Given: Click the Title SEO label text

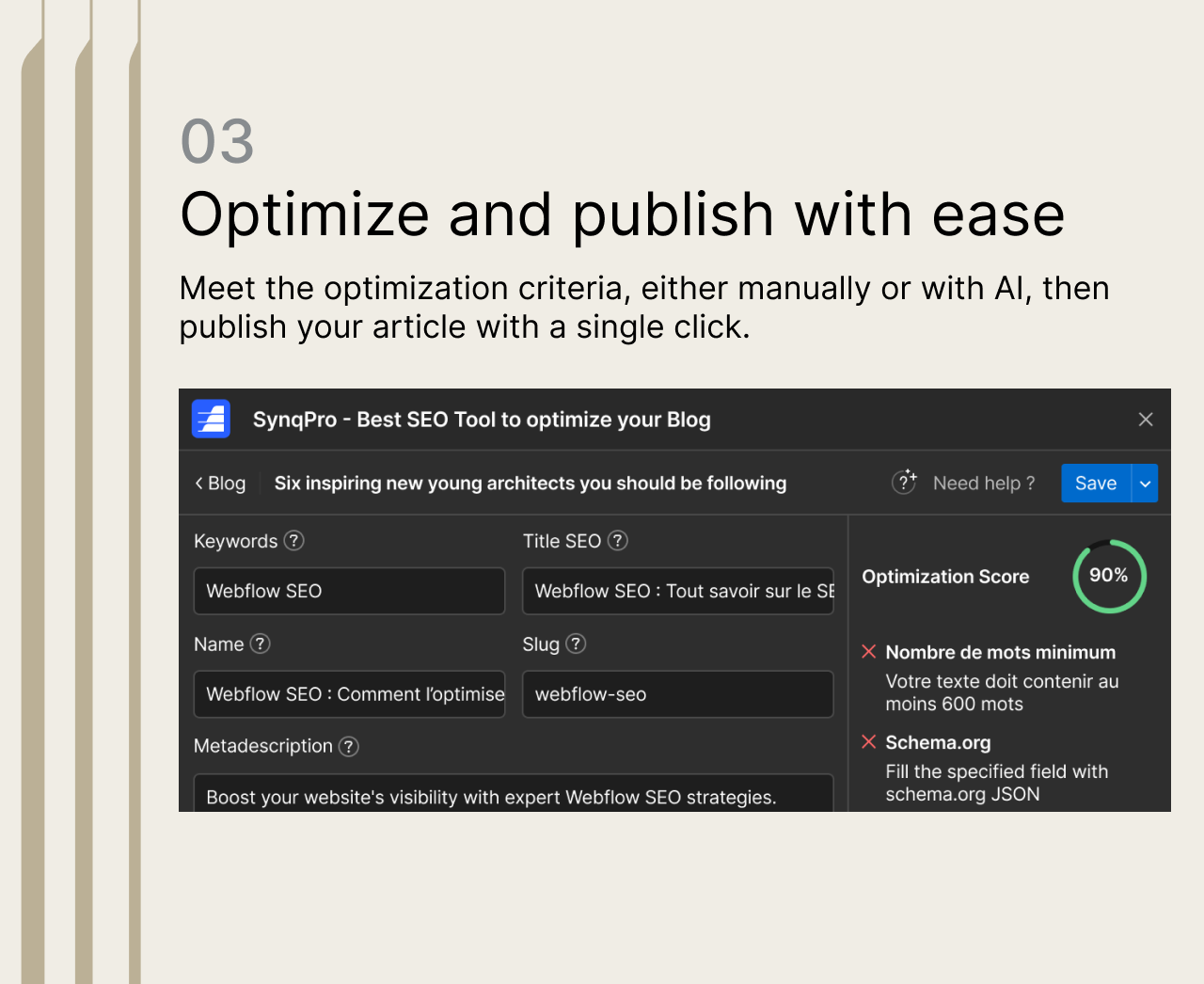Looking at the screenshot, I should (x=562, y=541).
